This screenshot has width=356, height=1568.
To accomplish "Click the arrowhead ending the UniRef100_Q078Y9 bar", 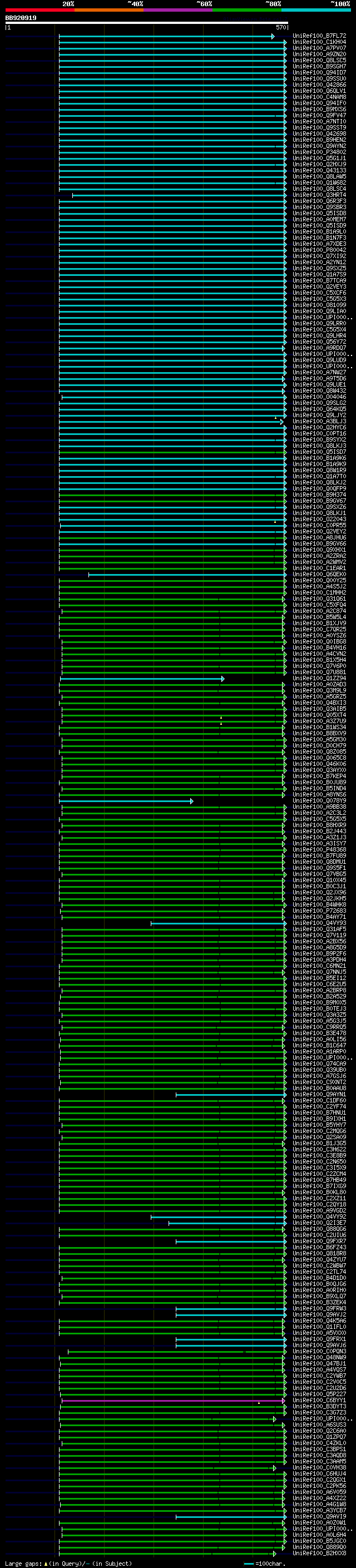I will coord(192,801).
